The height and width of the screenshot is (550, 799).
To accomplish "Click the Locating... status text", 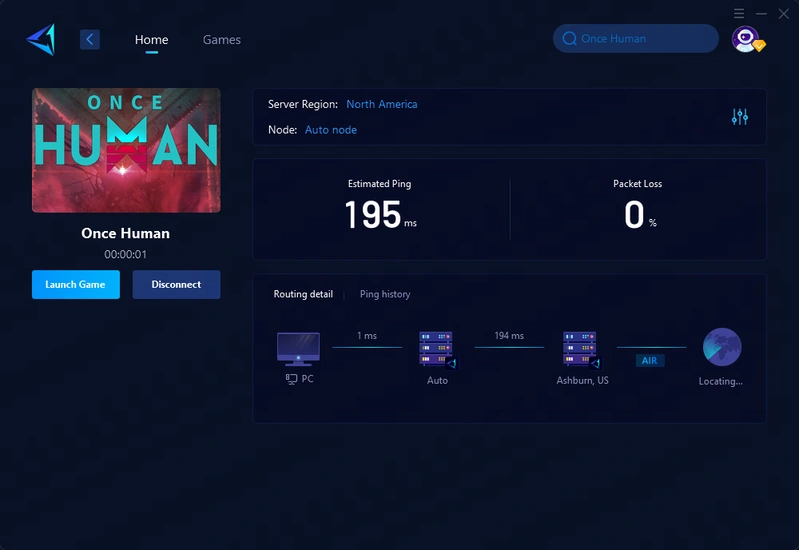I will 721,381.
